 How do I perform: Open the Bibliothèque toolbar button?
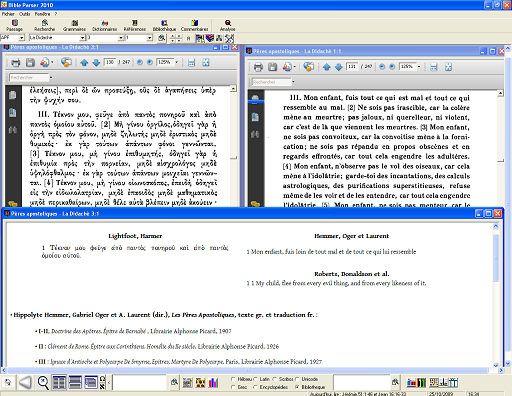pos(164,25)
